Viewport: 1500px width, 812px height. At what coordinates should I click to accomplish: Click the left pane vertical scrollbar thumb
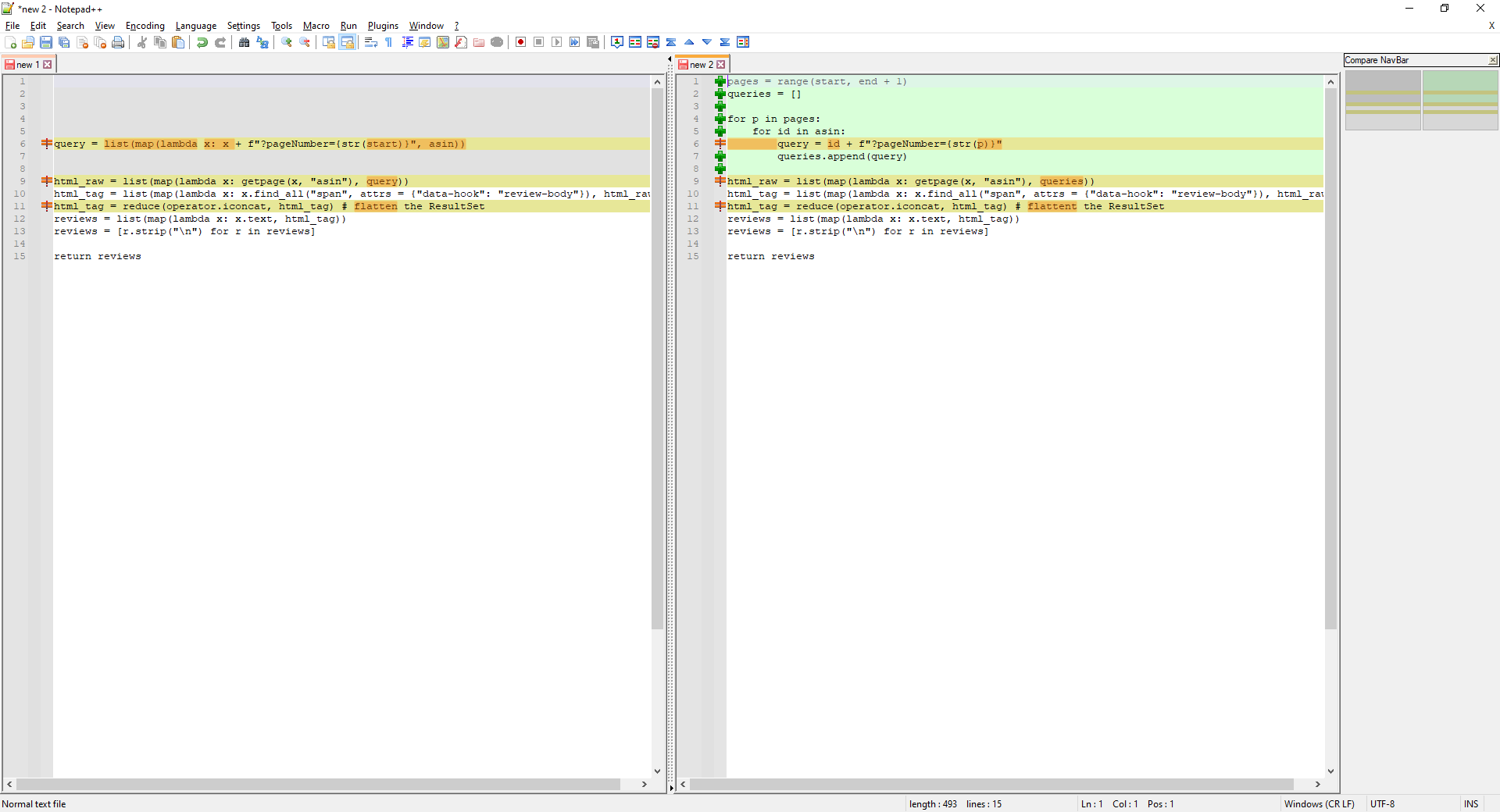657,359
